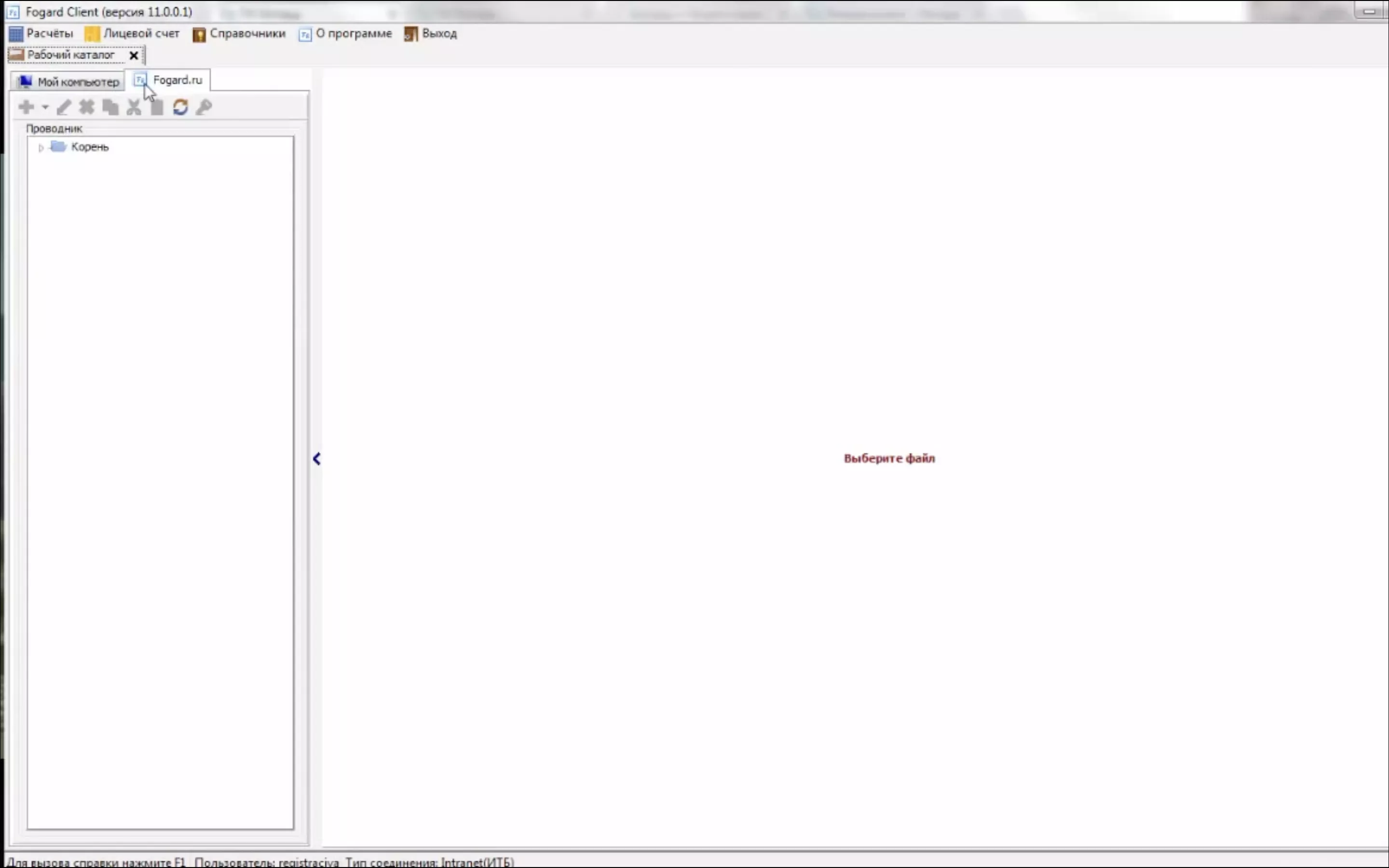Select the Корень folder
1389x868 pixels.
coord(89,147)
